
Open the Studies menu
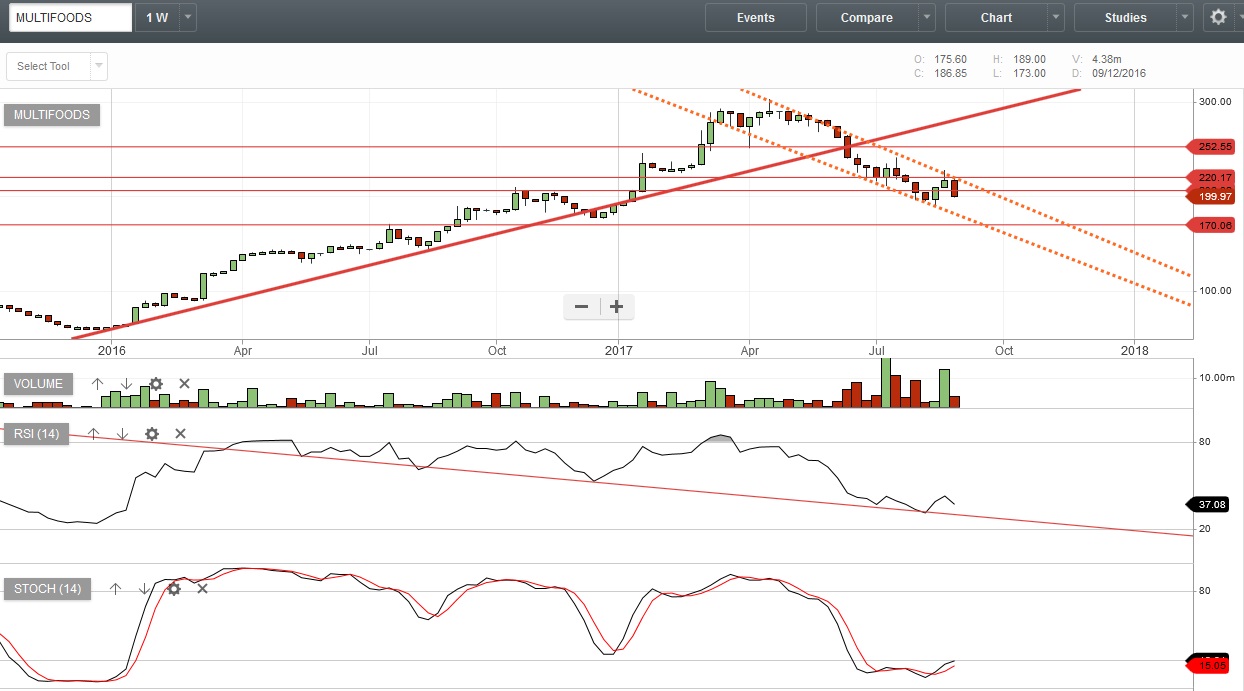[x=1125, y=18]
